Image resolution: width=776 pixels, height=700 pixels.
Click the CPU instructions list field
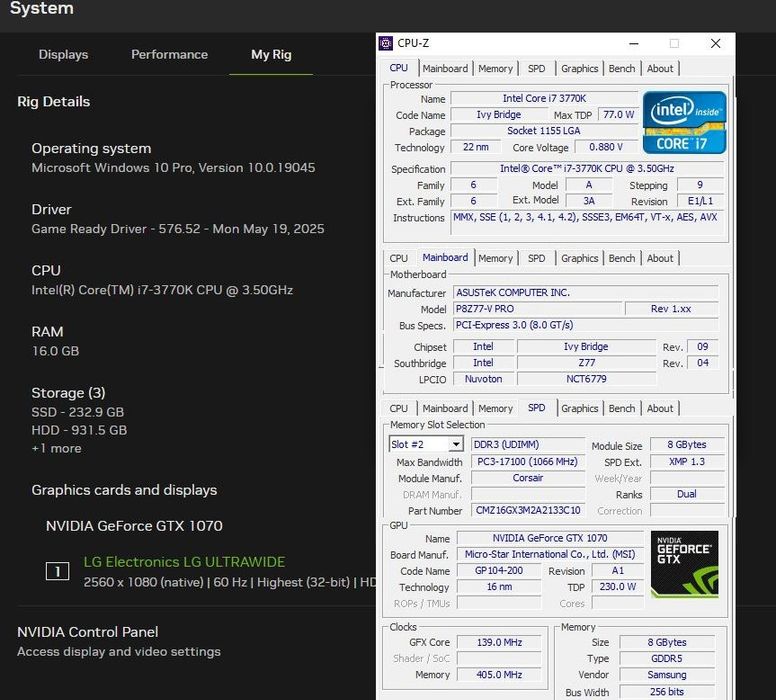[587, 222]
